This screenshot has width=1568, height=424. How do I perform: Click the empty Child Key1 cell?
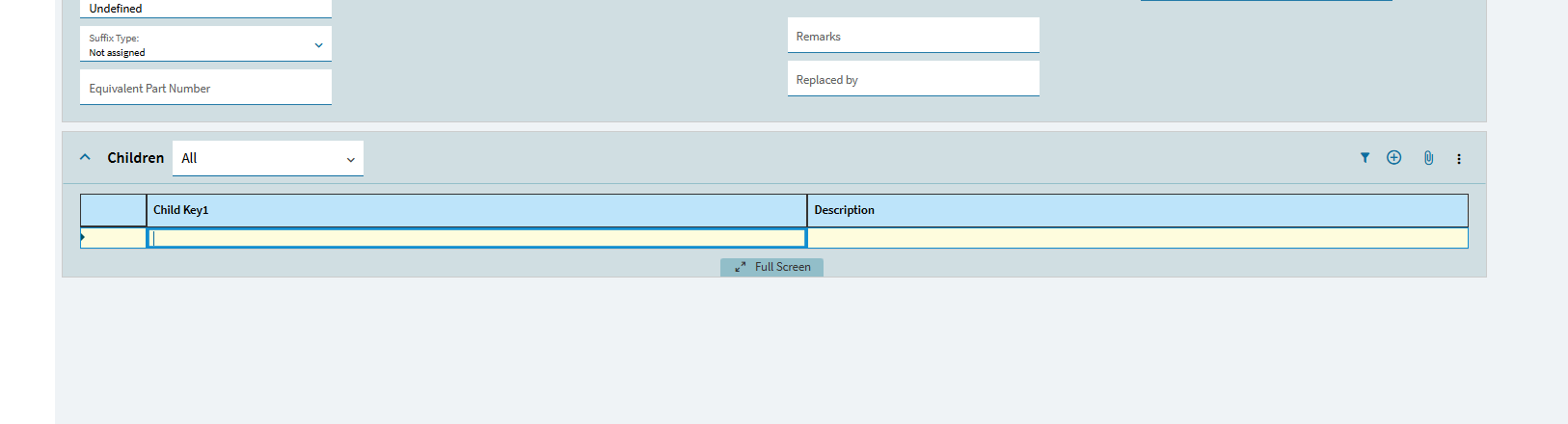coord(476,238)
